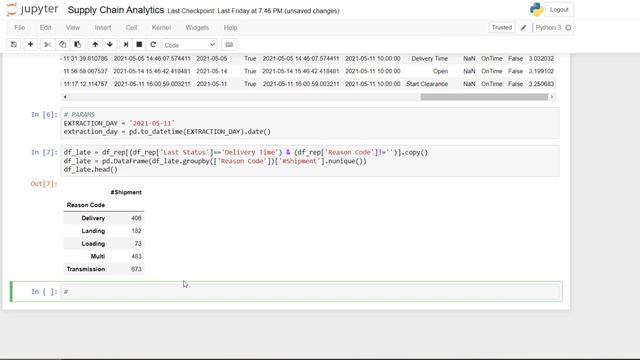Click the #Shipment column header
The height and width of the screenshot is (360, 640).
pos(126,192)
